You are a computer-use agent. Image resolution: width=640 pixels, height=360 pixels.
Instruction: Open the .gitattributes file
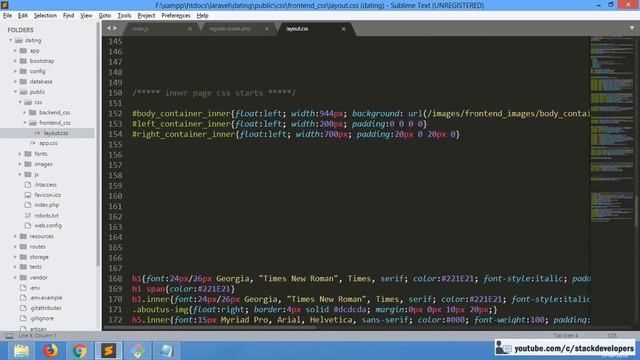[45, 308]
